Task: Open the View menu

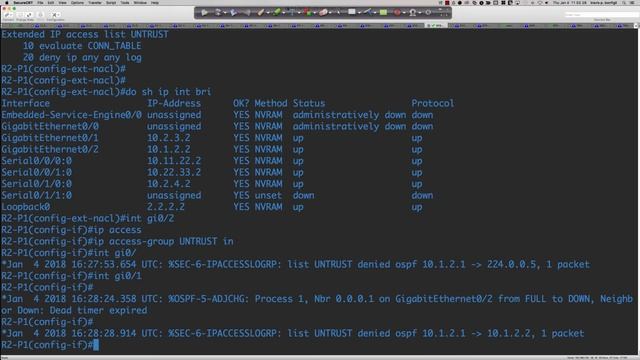Action: click(x=62, y=3)
